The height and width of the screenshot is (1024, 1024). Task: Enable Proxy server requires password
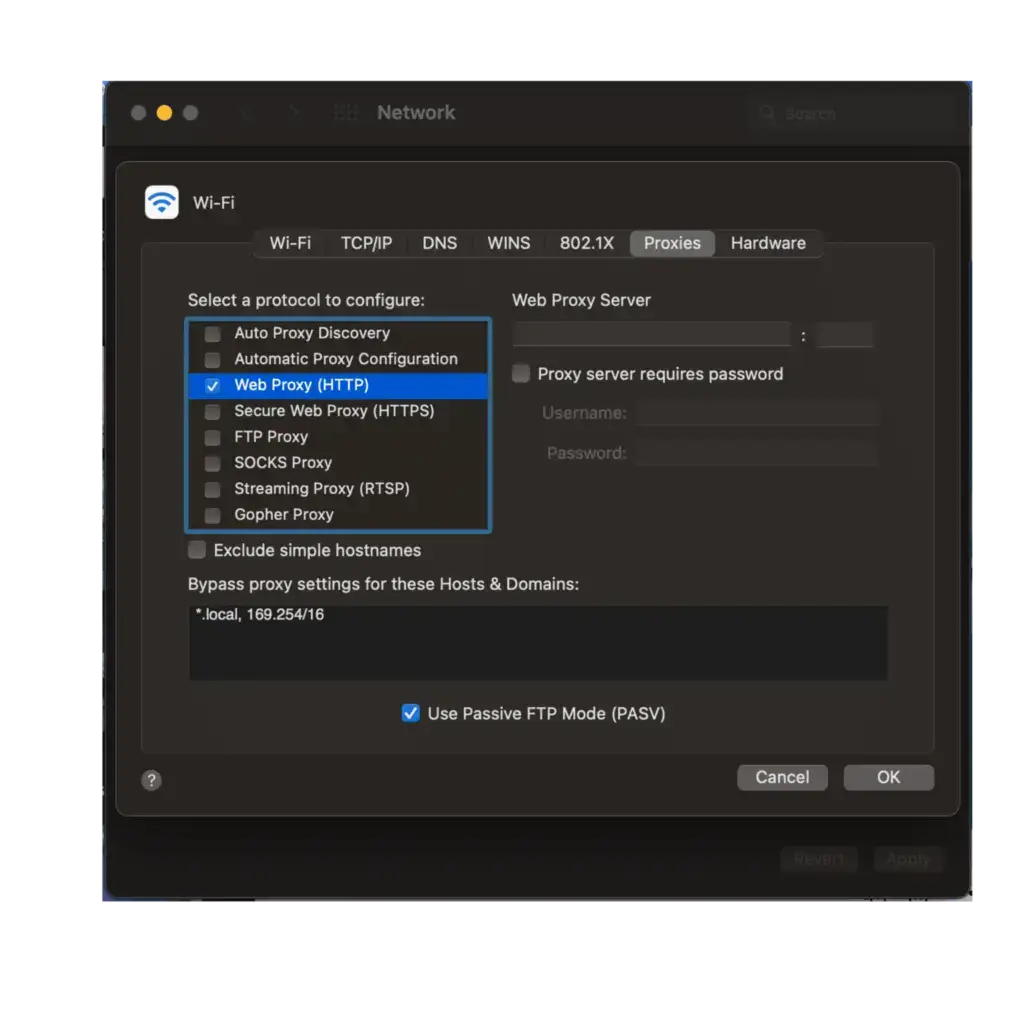coord(520,373)
